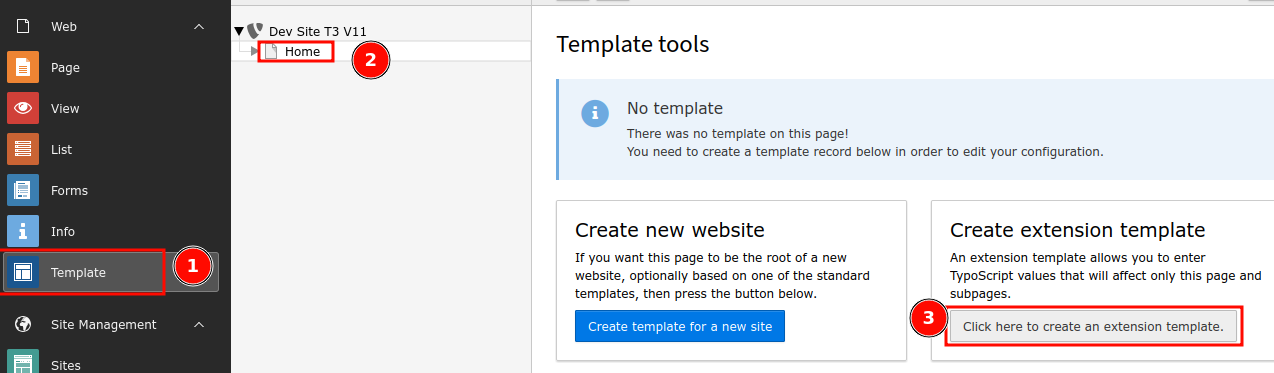Click the Site Management globe icon

click(x=23, y=324)
